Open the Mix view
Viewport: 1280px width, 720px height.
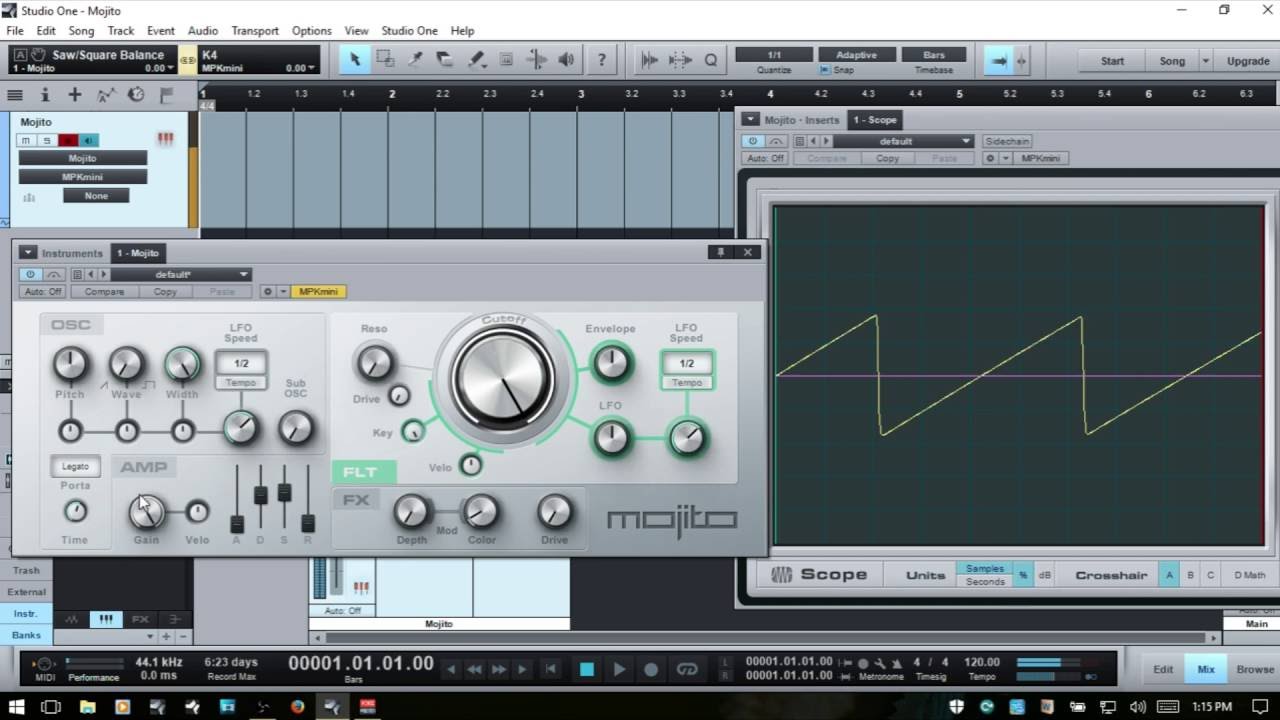coord(1206,669)
